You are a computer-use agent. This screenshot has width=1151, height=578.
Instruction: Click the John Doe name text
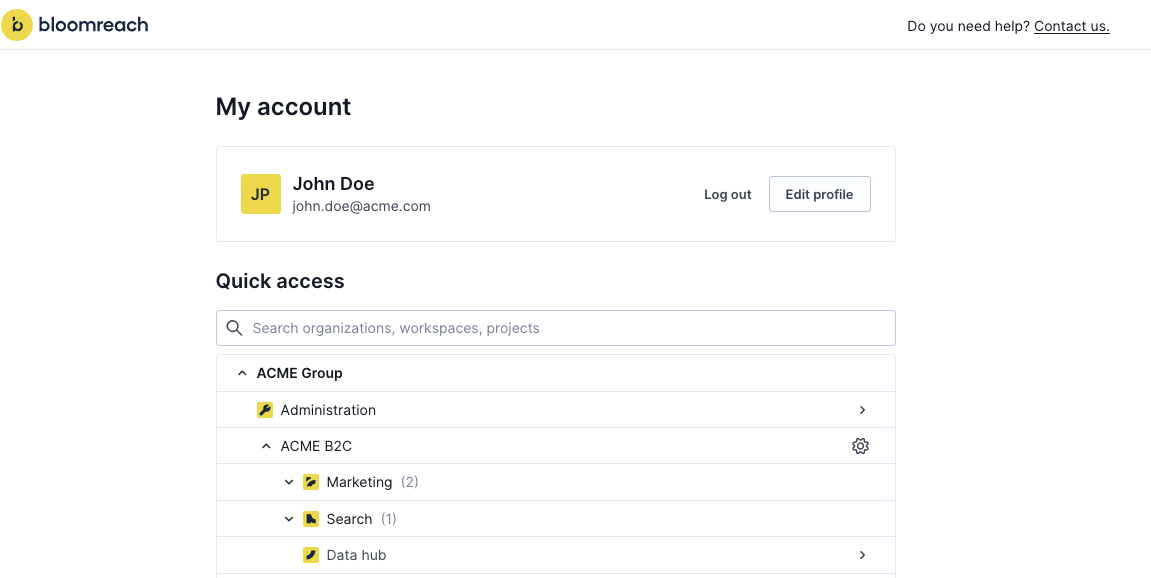point(333,184)
